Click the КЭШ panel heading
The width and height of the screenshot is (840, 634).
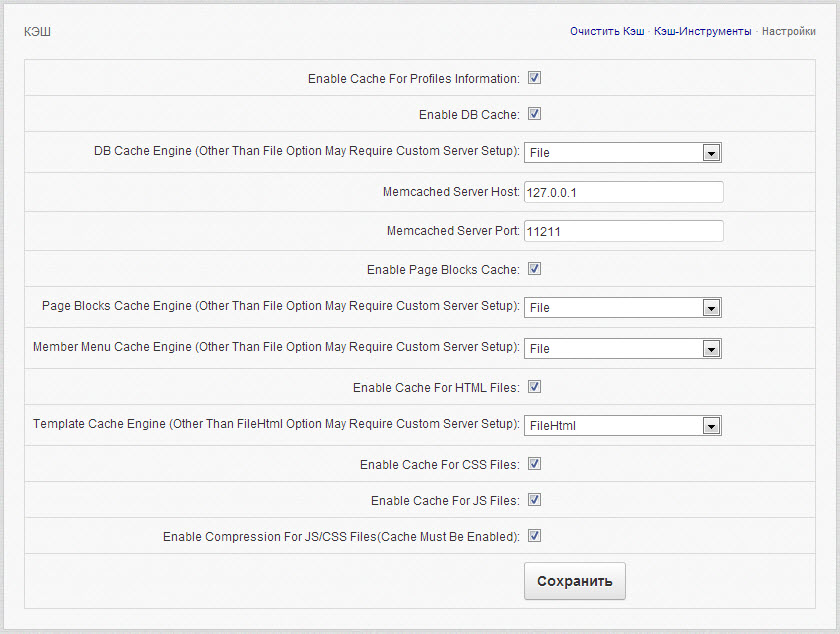[37, 31]
